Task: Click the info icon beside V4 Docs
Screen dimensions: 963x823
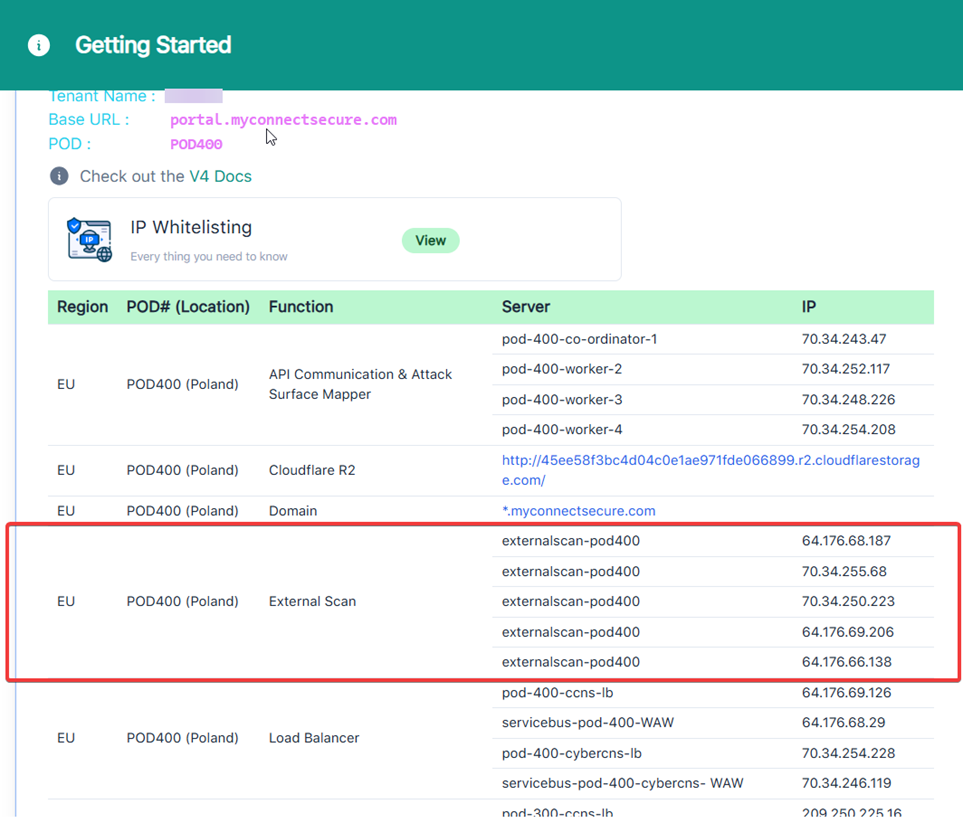Action: click(59, 176)
